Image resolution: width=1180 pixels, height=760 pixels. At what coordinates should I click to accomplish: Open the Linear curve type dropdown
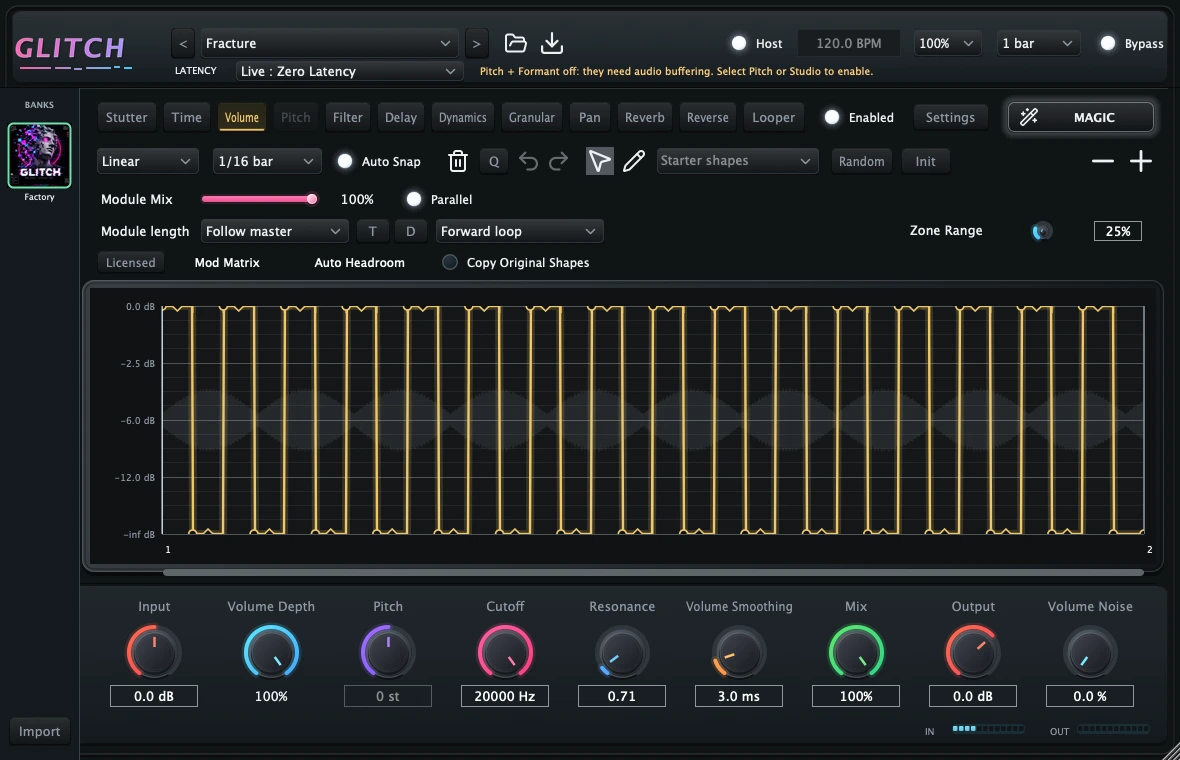click(x=148, y=161)
